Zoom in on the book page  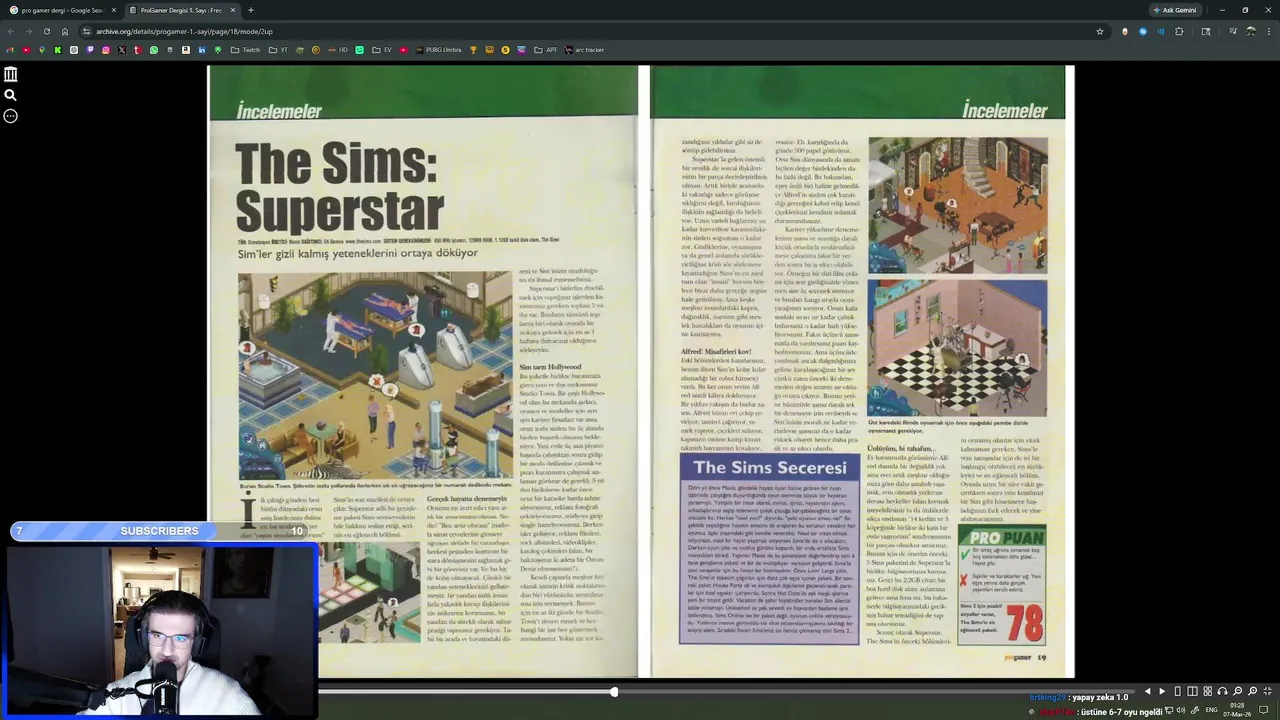coord(1252,691)
